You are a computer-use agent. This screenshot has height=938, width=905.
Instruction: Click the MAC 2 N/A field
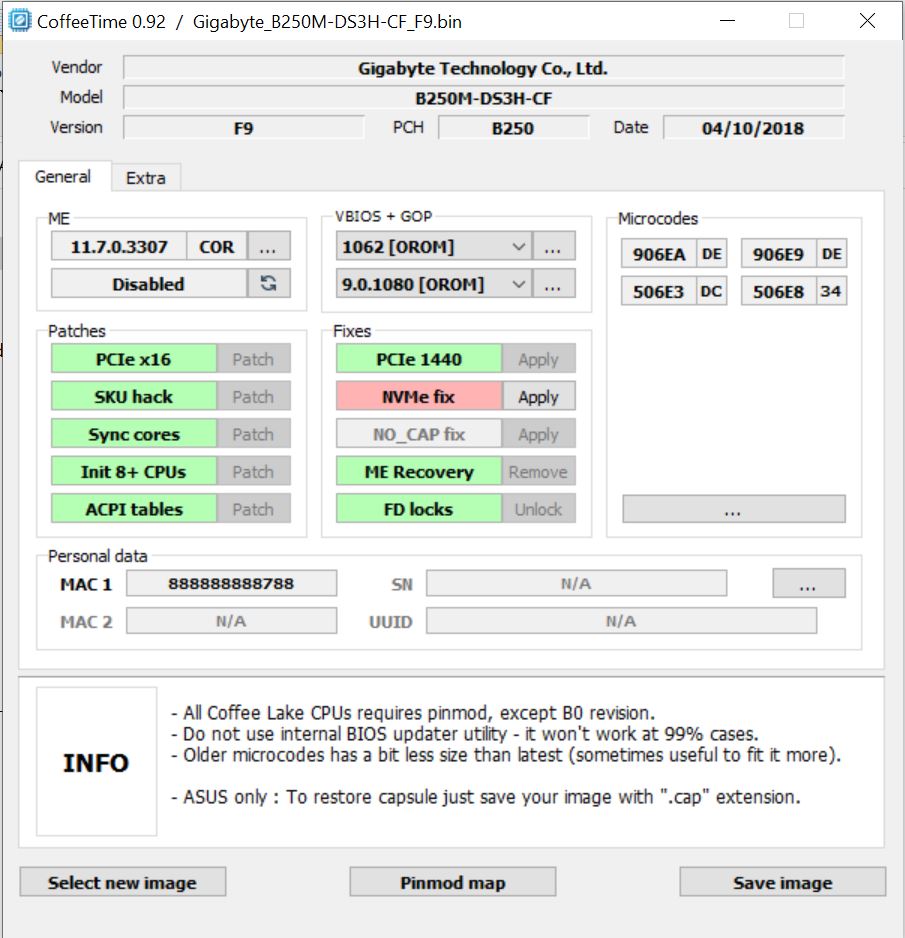[x=231, y=621]
